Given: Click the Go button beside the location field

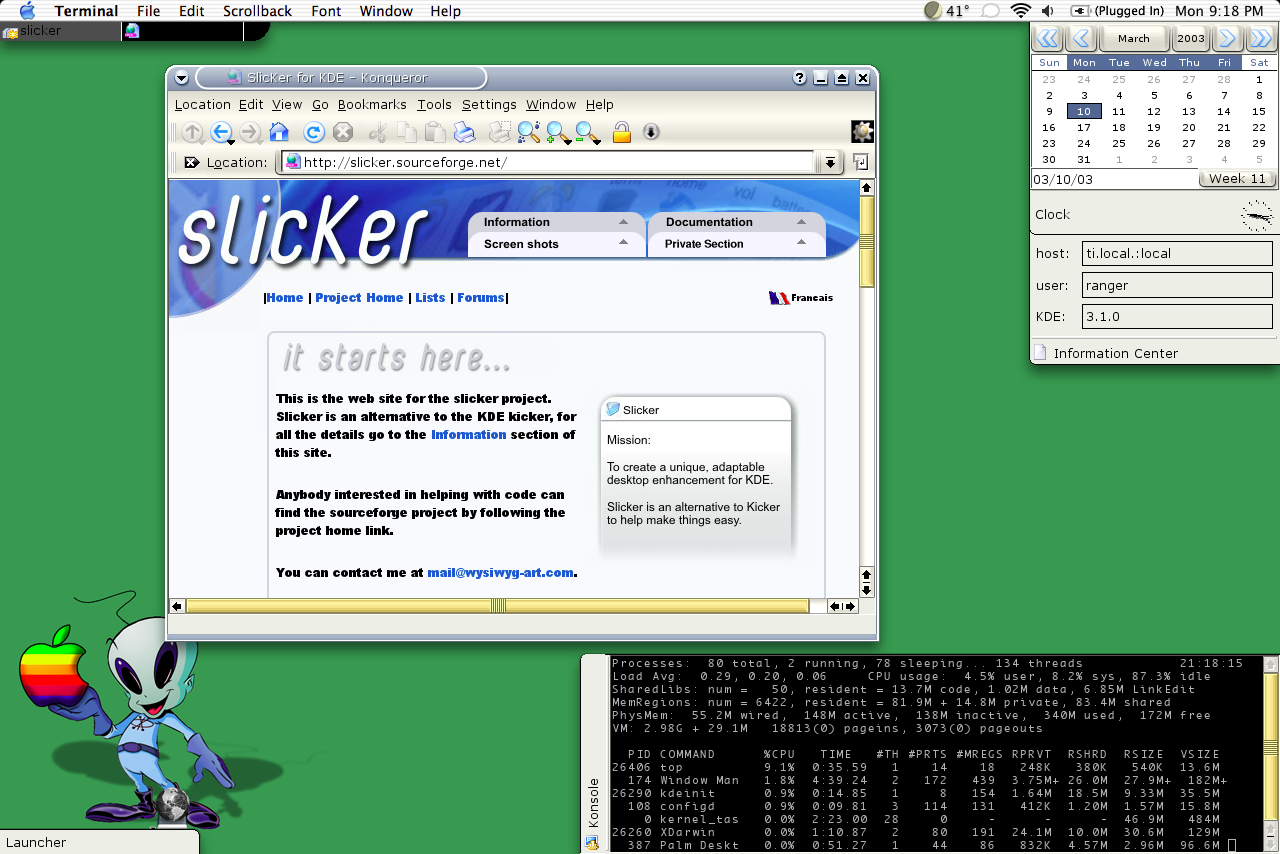Looking at the screenshot, I should tap(861, 162).
